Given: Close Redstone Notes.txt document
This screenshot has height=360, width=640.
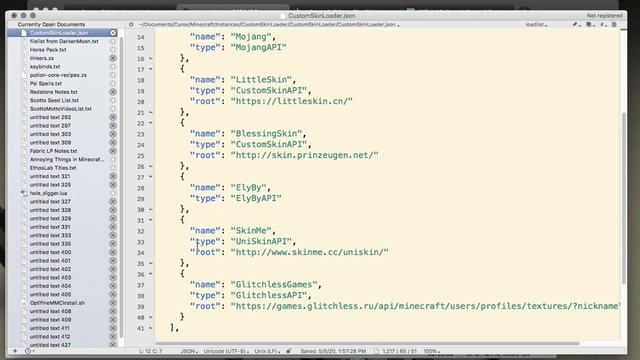Looking at the screenshot, I should point(113,92).
